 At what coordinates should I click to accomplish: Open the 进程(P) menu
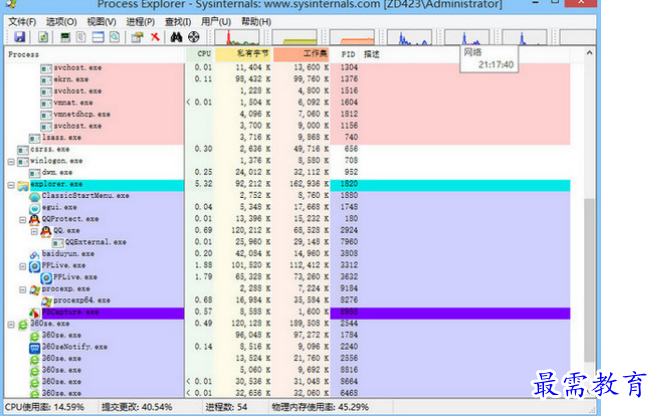(x=138, y=20)
